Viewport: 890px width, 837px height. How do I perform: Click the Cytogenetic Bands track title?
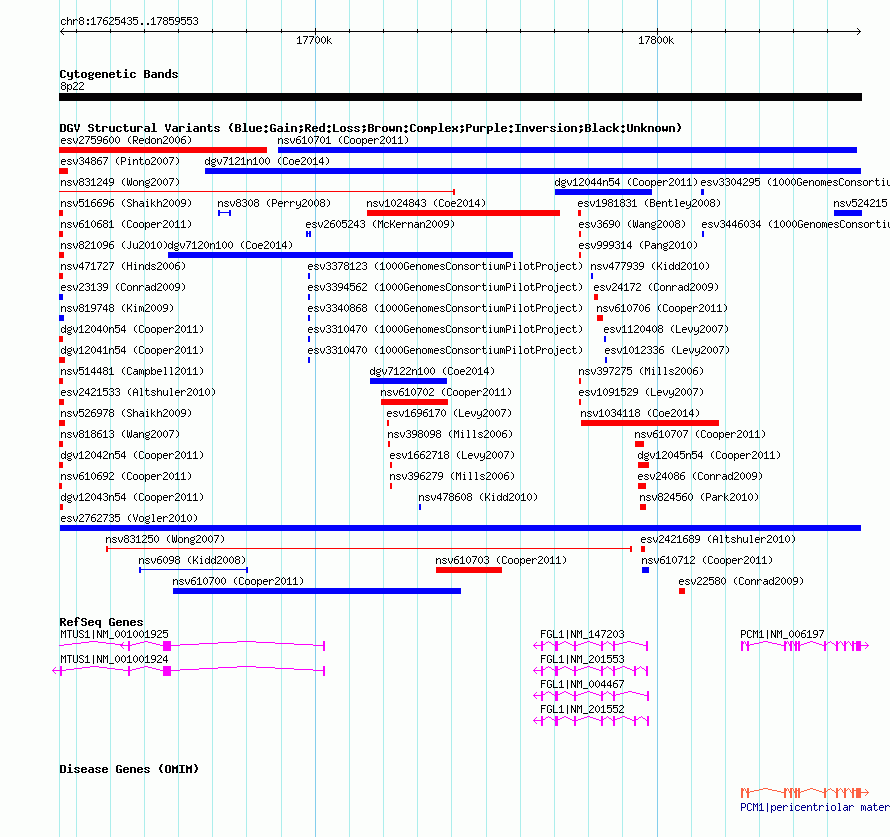[119, 74]
